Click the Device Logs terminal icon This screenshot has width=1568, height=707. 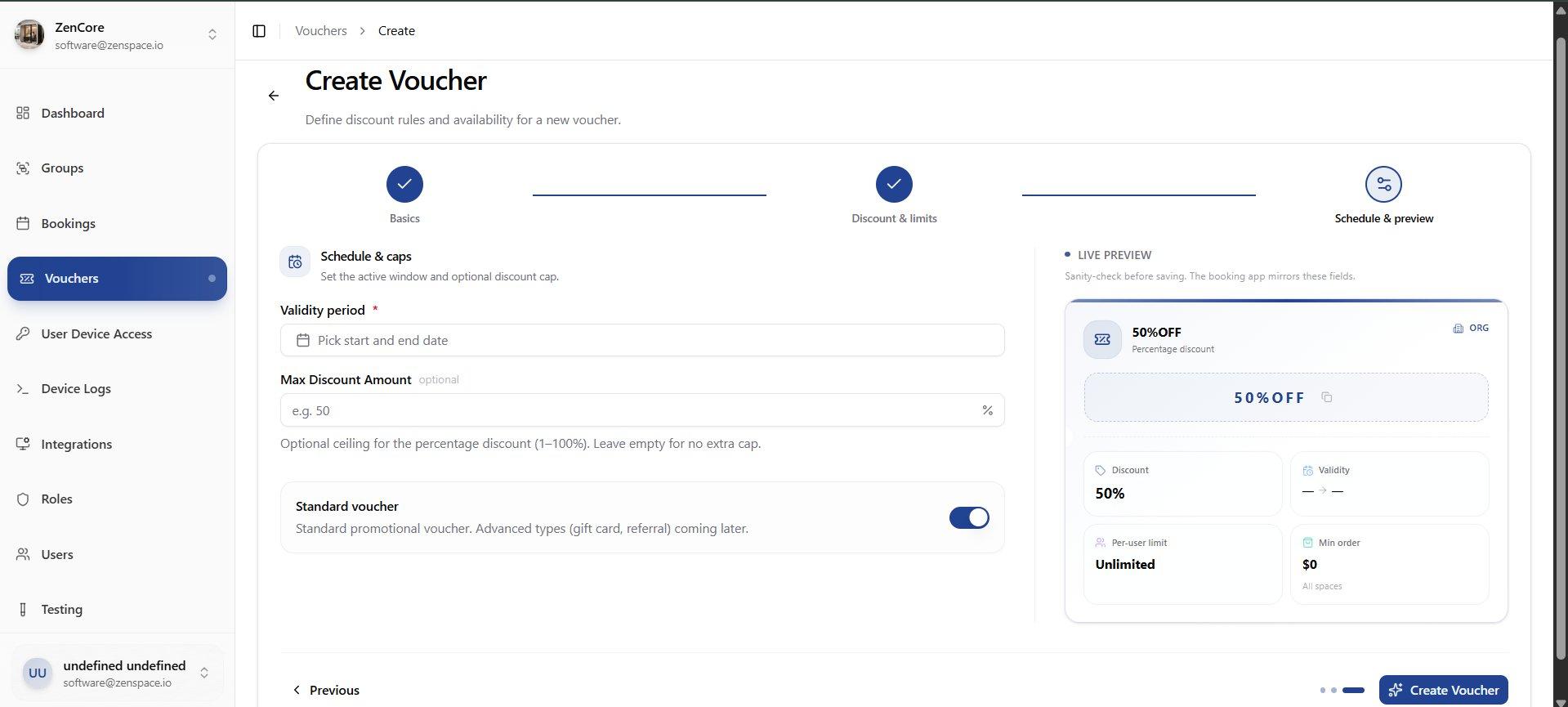(23, 388)
